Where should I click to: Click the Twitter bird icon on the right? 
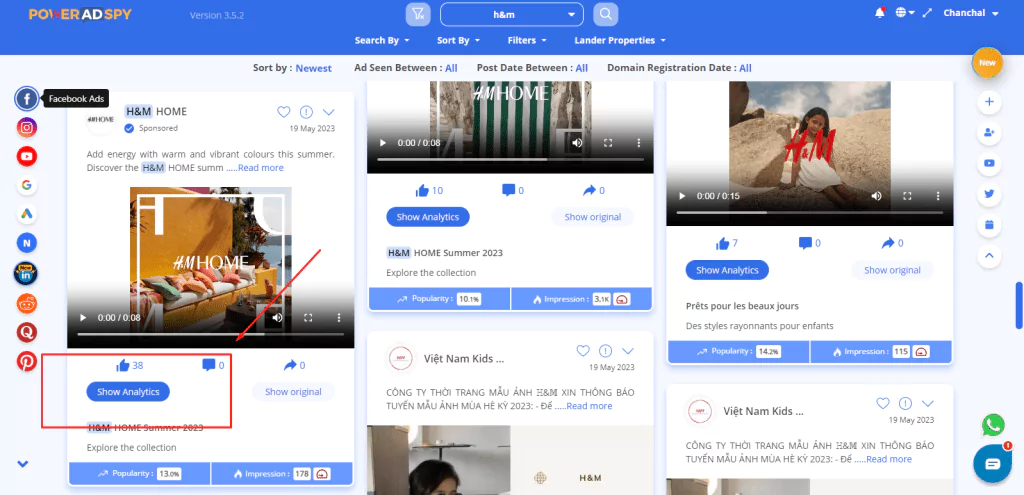pyautogui.click(x=989, y=194)
